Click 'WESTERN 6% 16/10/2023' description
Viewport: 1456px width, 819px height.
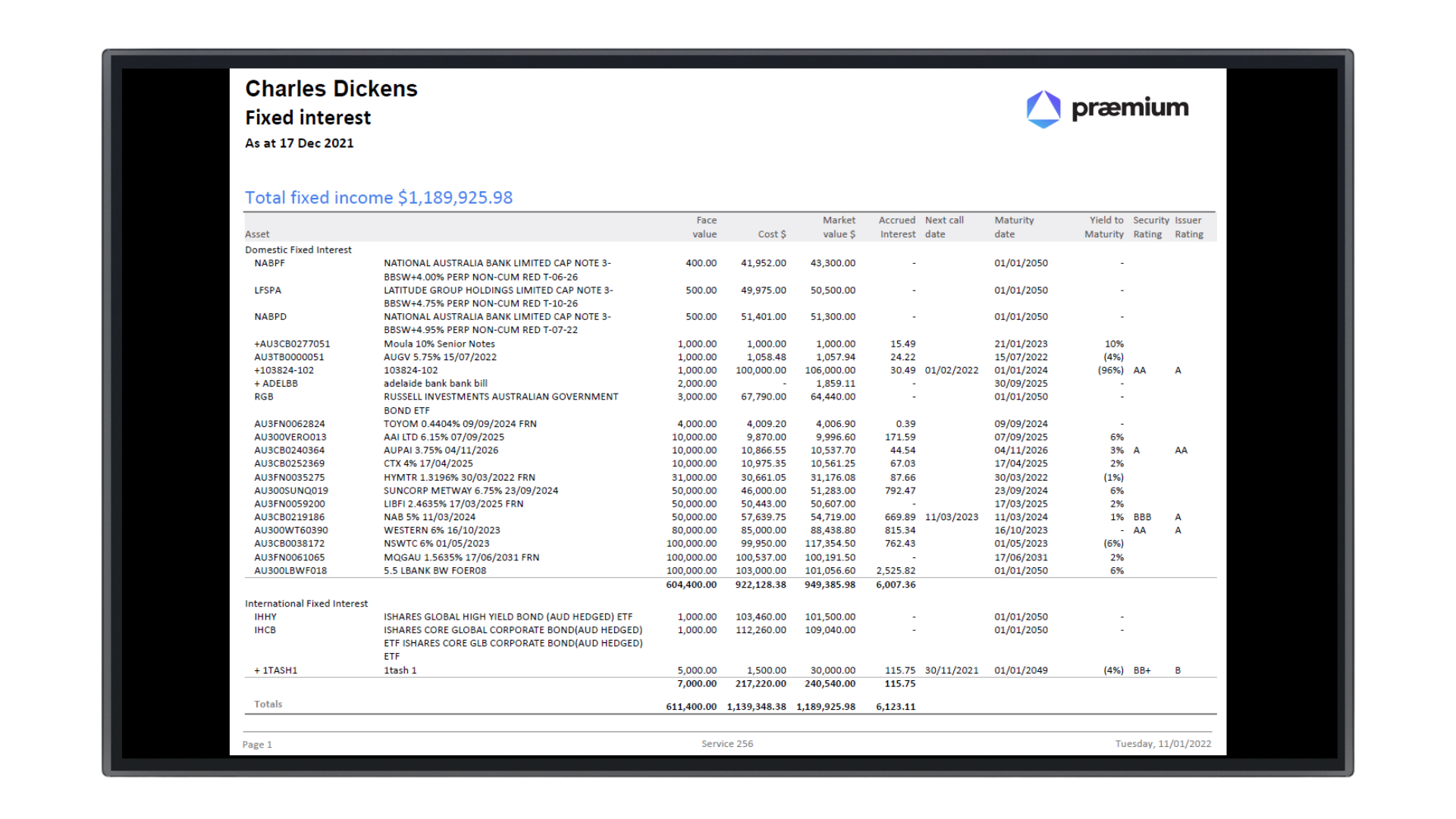point(442,531)
